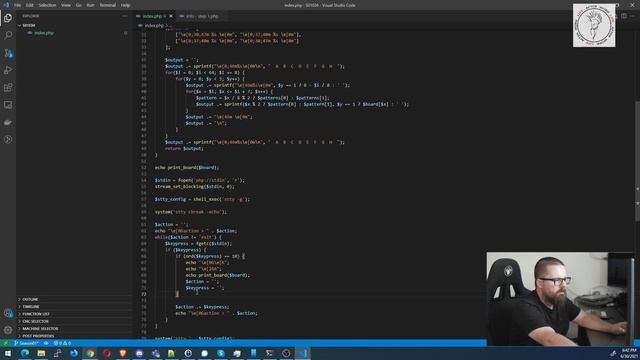Open OBS Studio from the taskbar
Viewport: 640px width, 360px height.
pyautogui.click(x=286, y=353)
